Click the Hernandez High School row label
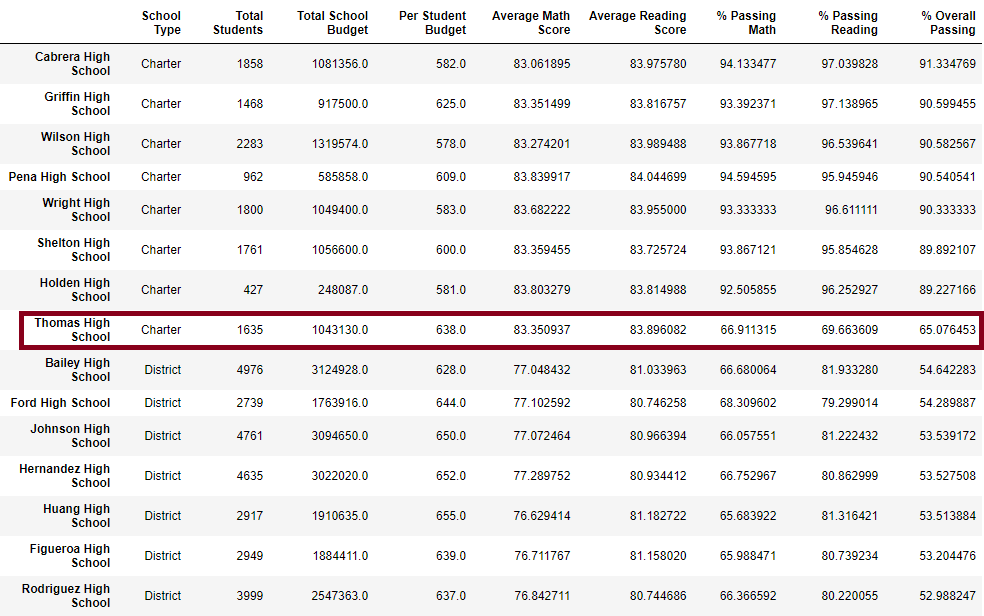The image size is (984, 616). point(65,475)
